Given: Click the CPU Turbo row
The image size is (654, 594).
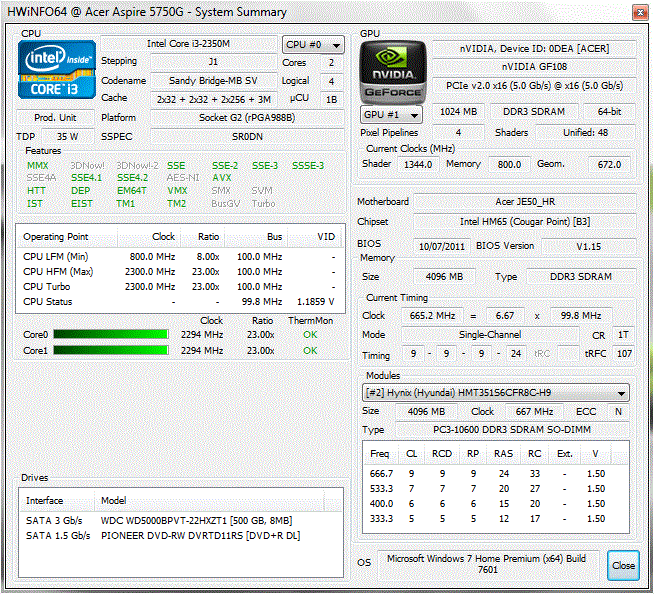Looking at the screenshot, I should coord(180,287).
